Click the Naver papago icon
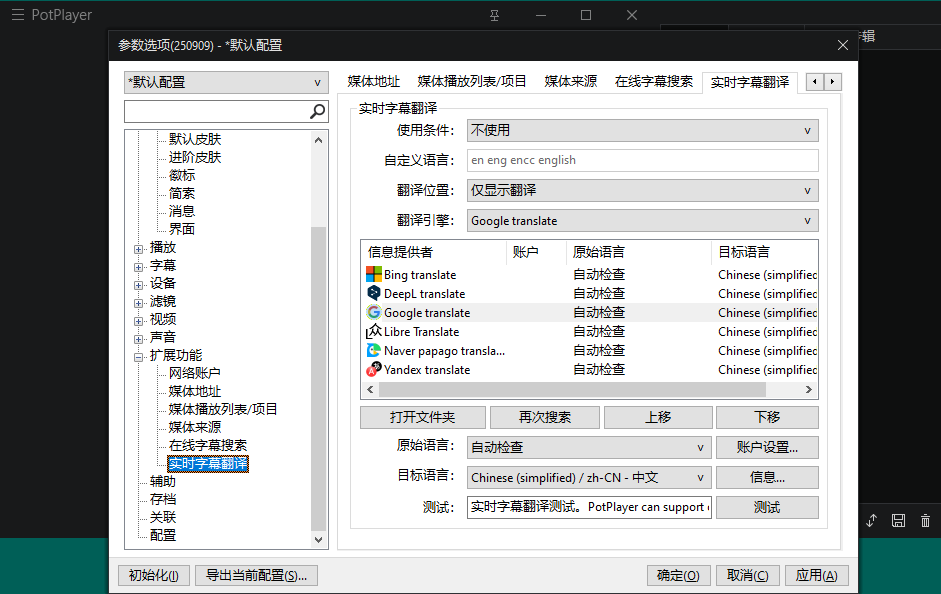 374,350
